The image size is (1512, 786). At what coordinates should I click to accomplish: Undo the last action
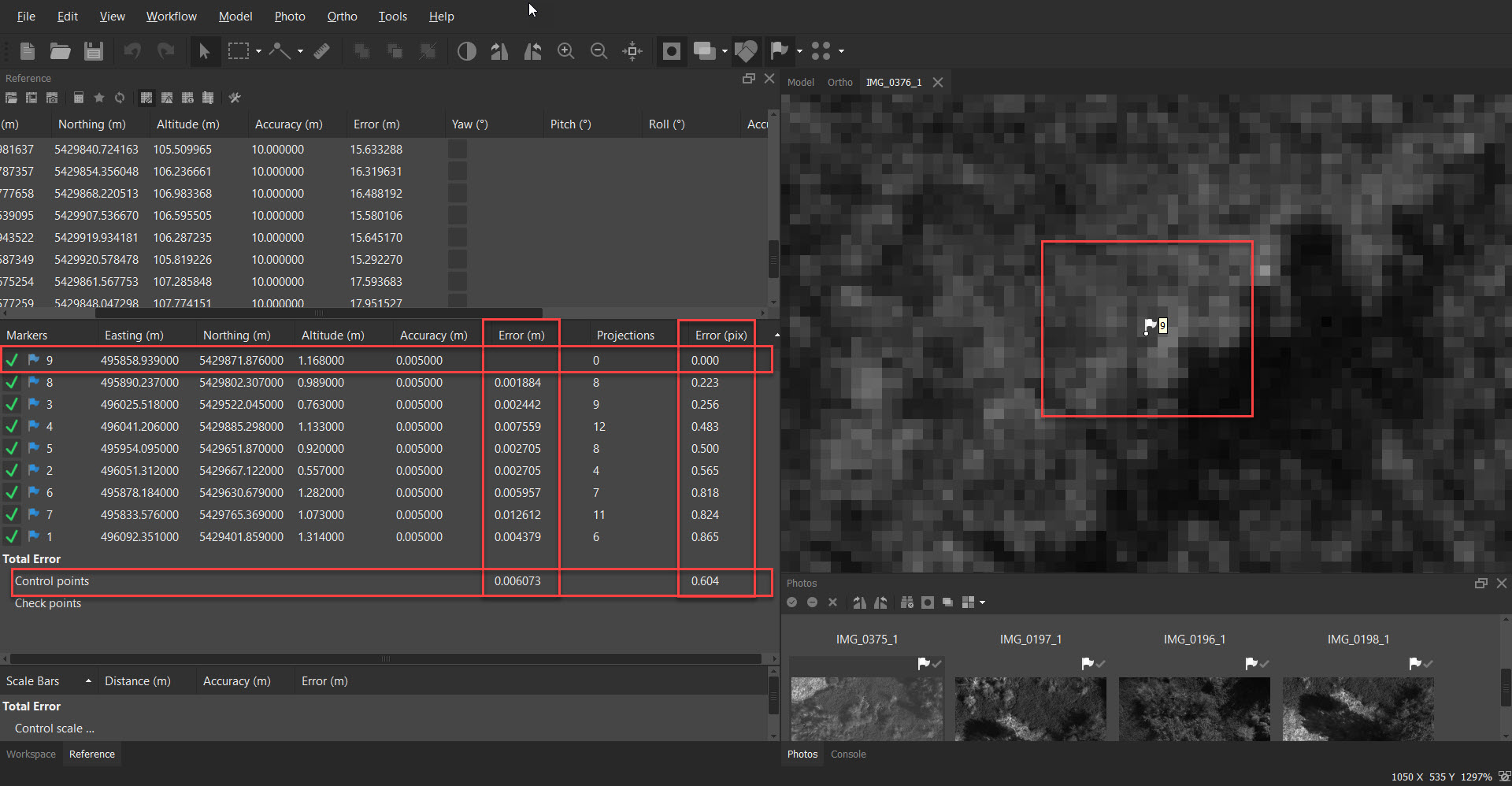pyautogui.click(x=132, y=51)
